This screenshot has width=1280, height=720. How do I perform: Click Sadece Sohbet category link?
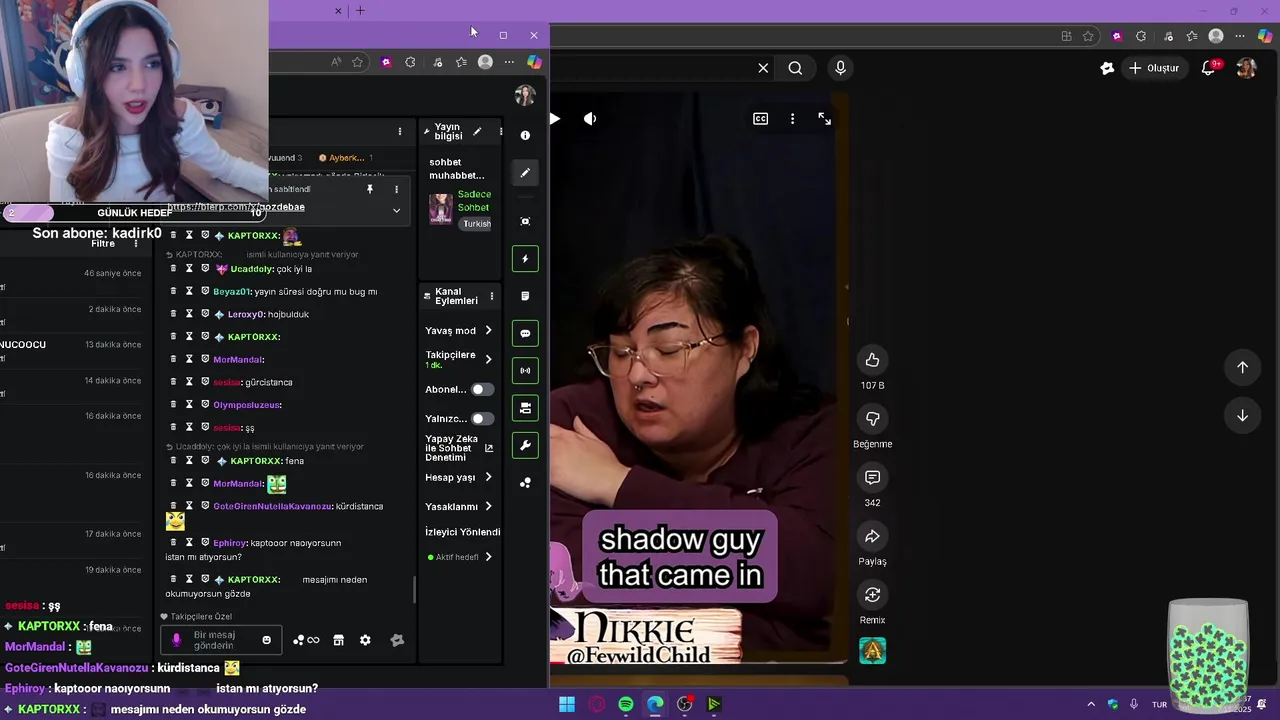pyautogui.click(x=474, y=201)
